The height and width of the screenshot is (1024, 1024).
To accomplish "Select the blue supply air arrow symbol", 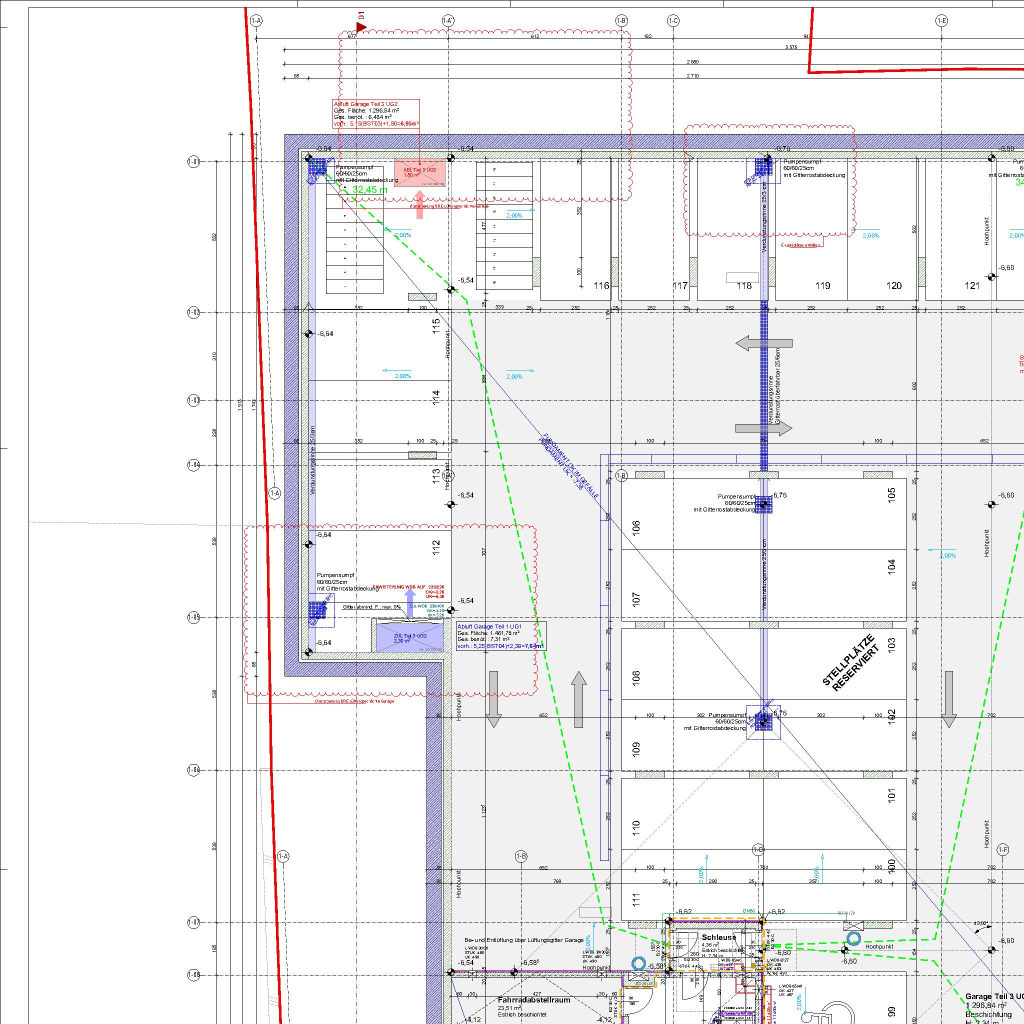I will tap(410, 600).
